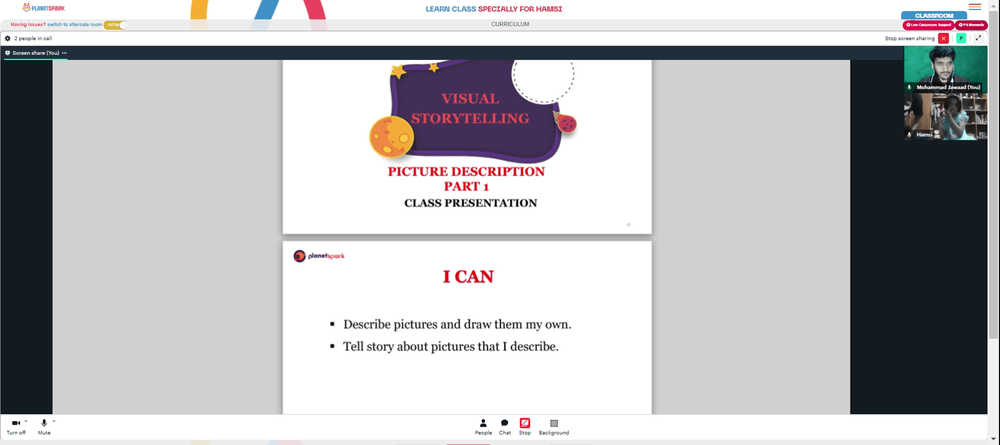Open PS Moments button

pos(971,25)
